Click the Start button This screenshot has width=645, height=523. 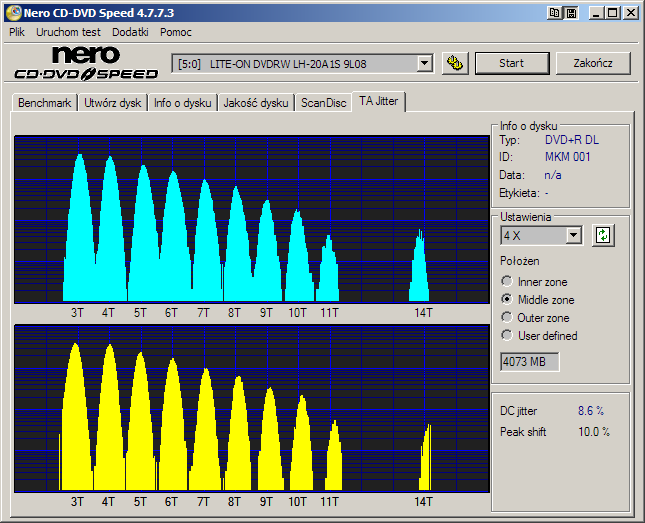click(512, 63)
